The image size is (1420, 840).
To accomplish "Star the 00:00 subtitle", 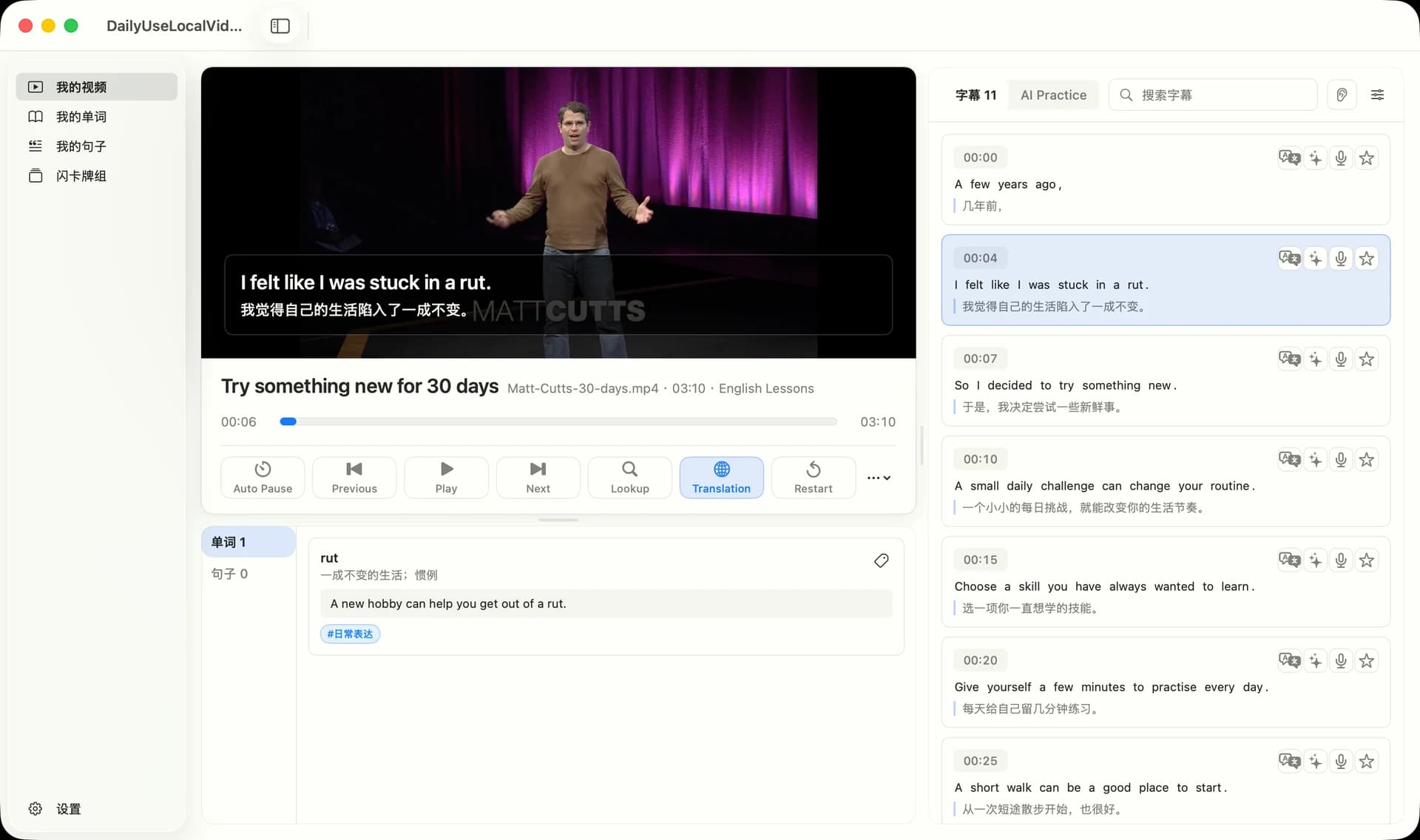I will 1367,157.
